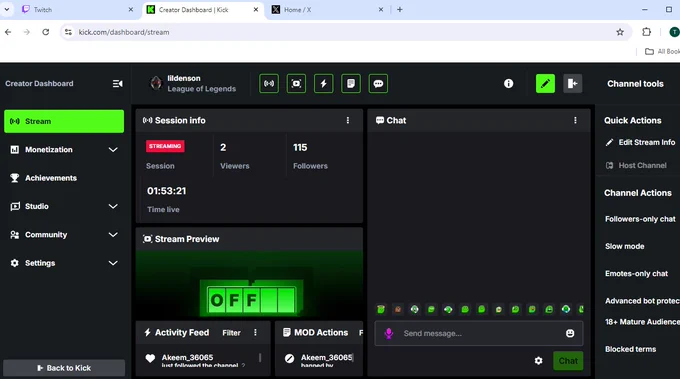Click the address bar showing kick.com/dashboard/stream

345,32
